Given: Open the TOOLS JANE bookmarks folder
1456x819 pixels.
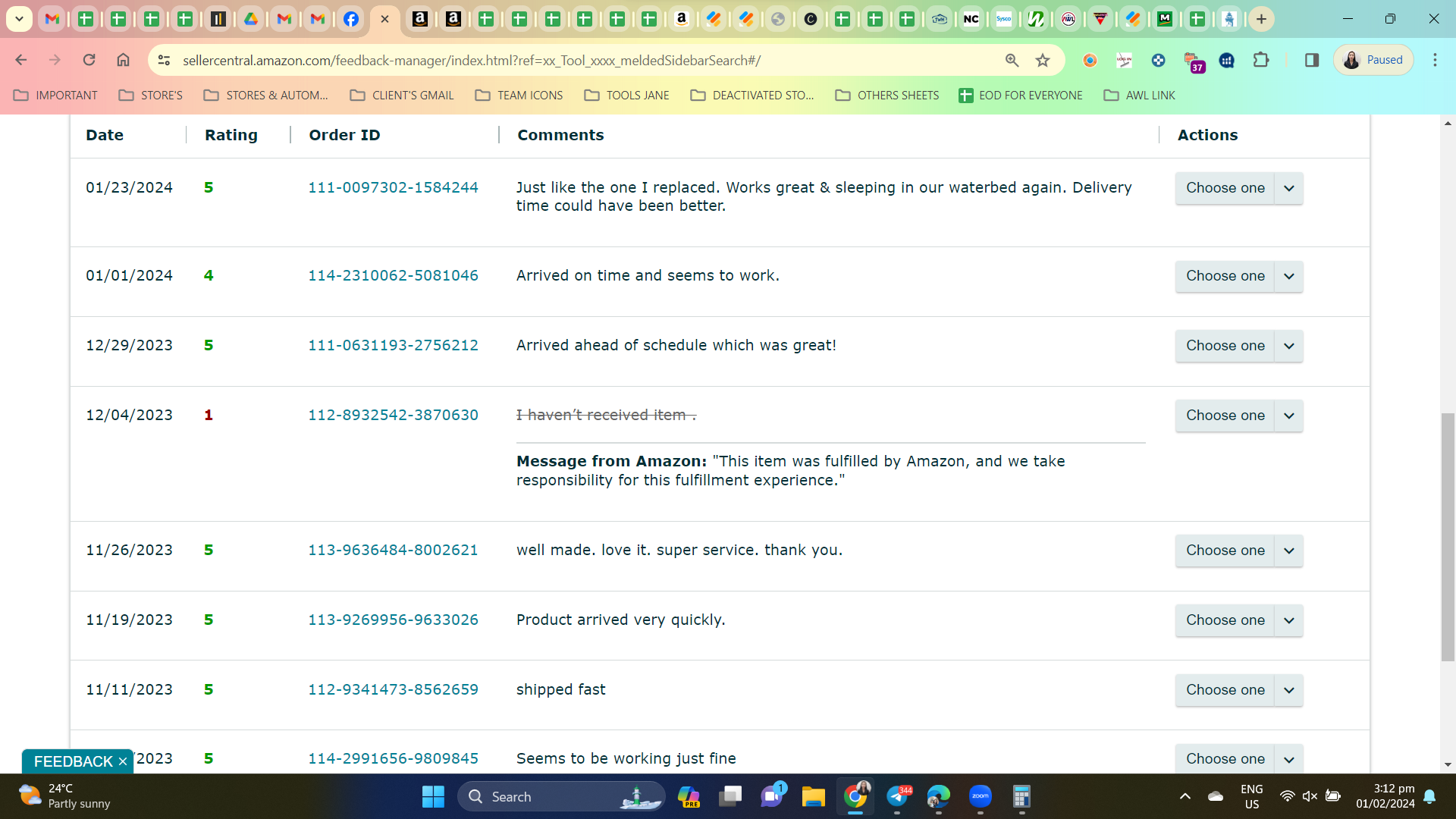Looking at the screenshot, I should pos(626,95).
